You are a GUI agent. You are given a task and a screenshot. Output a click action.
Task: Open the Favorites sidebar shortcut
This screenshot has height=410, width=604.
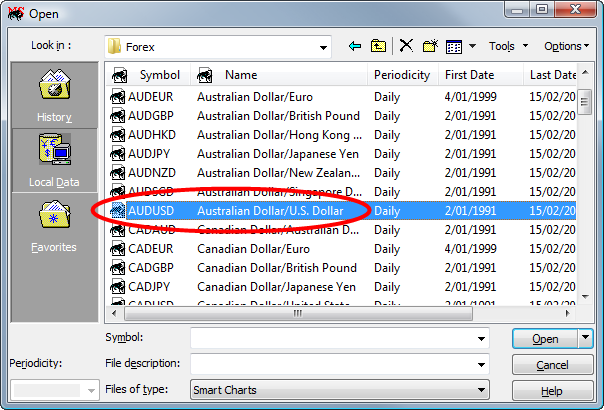coord(55,226)
